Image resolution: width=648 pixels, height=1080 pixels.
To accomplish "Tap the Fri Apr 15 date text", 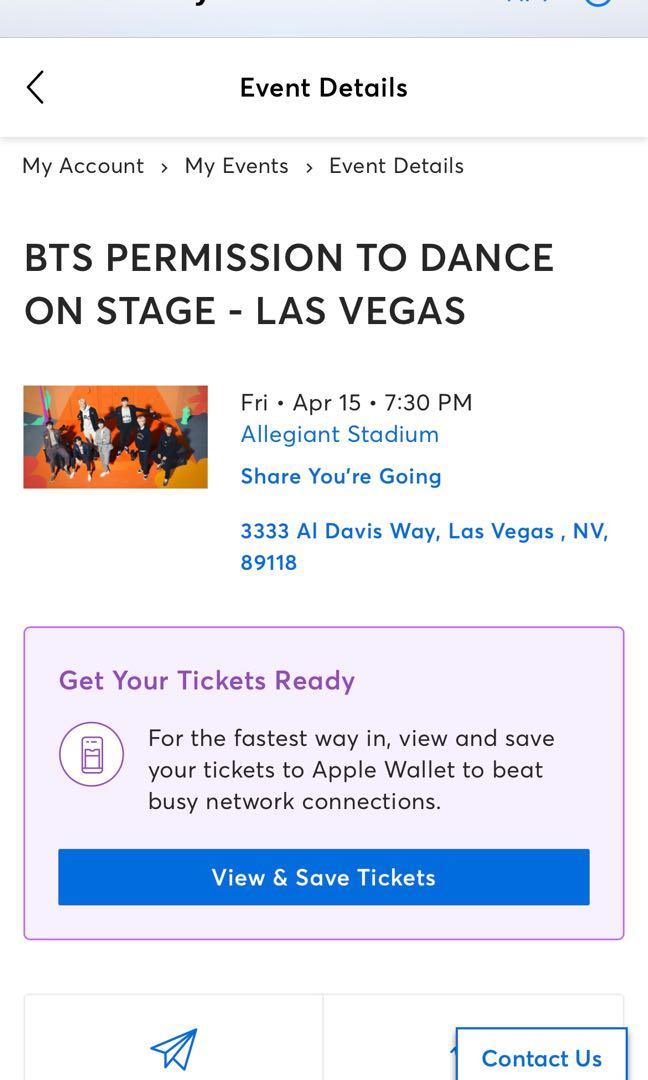I will click(x=356, y=402).
